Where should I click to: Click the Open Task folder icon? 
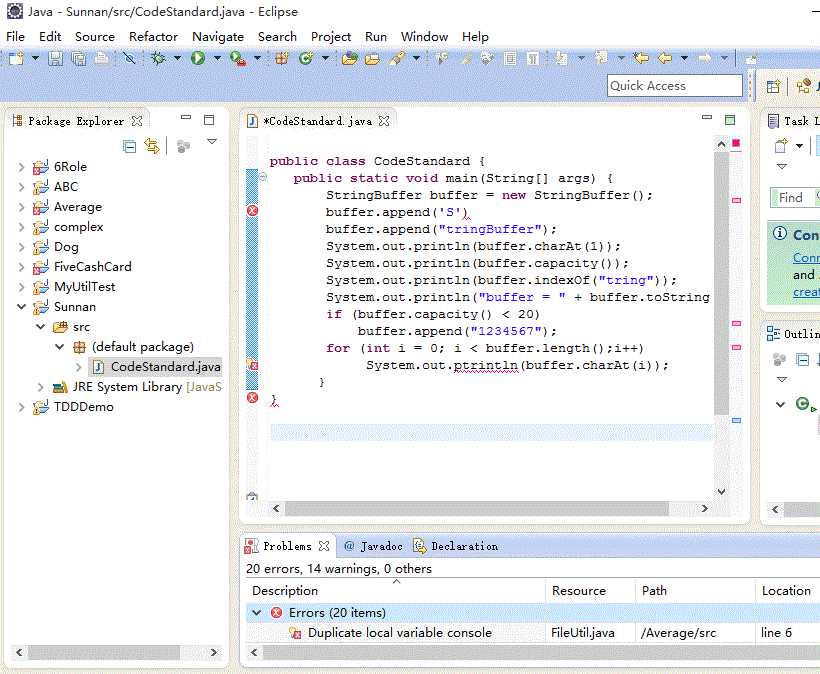372,58
